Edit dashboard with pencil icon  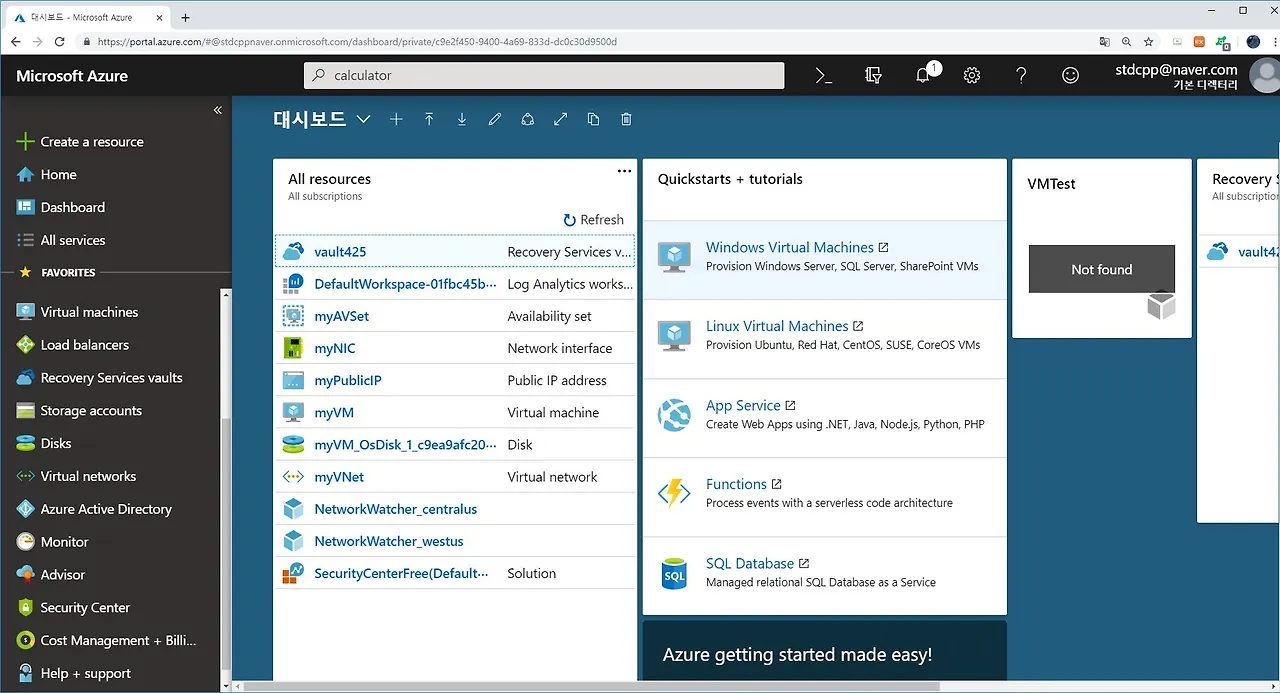(x=495, y=119)
